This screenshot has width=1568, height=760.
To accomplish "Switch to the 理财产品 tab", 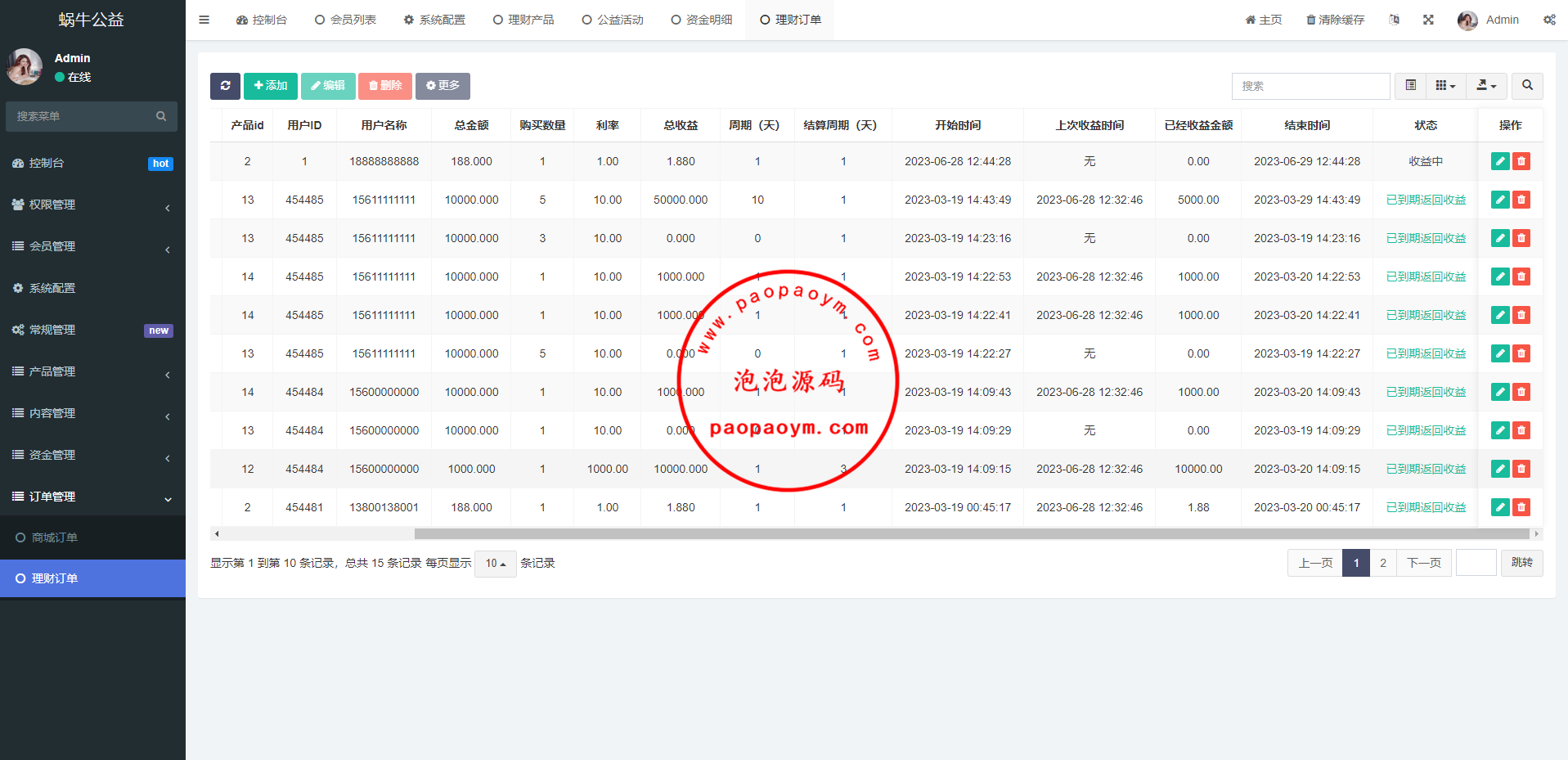I will pos(523,20).
